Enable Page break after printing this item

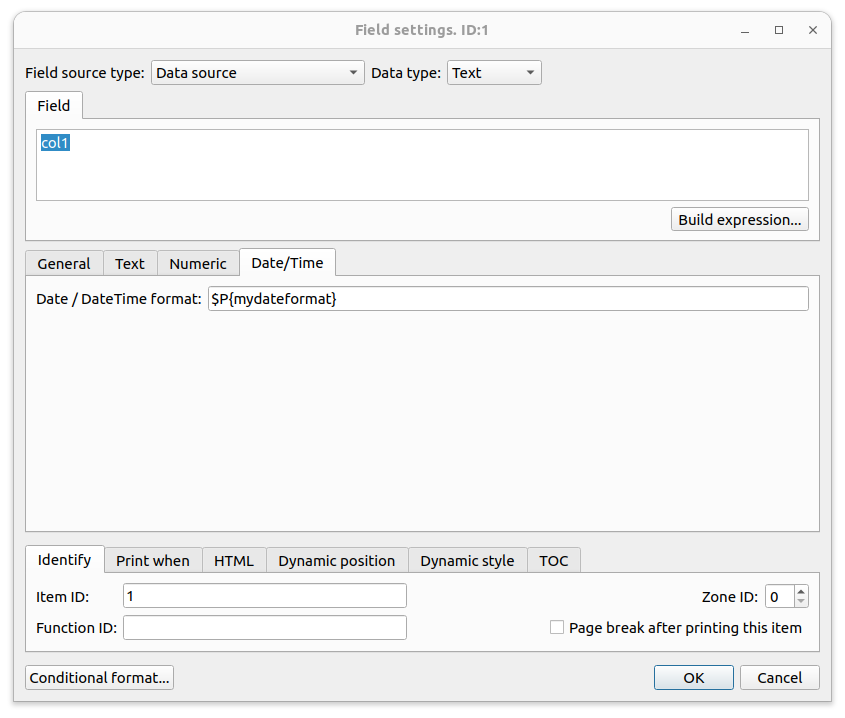pos(557,627)
